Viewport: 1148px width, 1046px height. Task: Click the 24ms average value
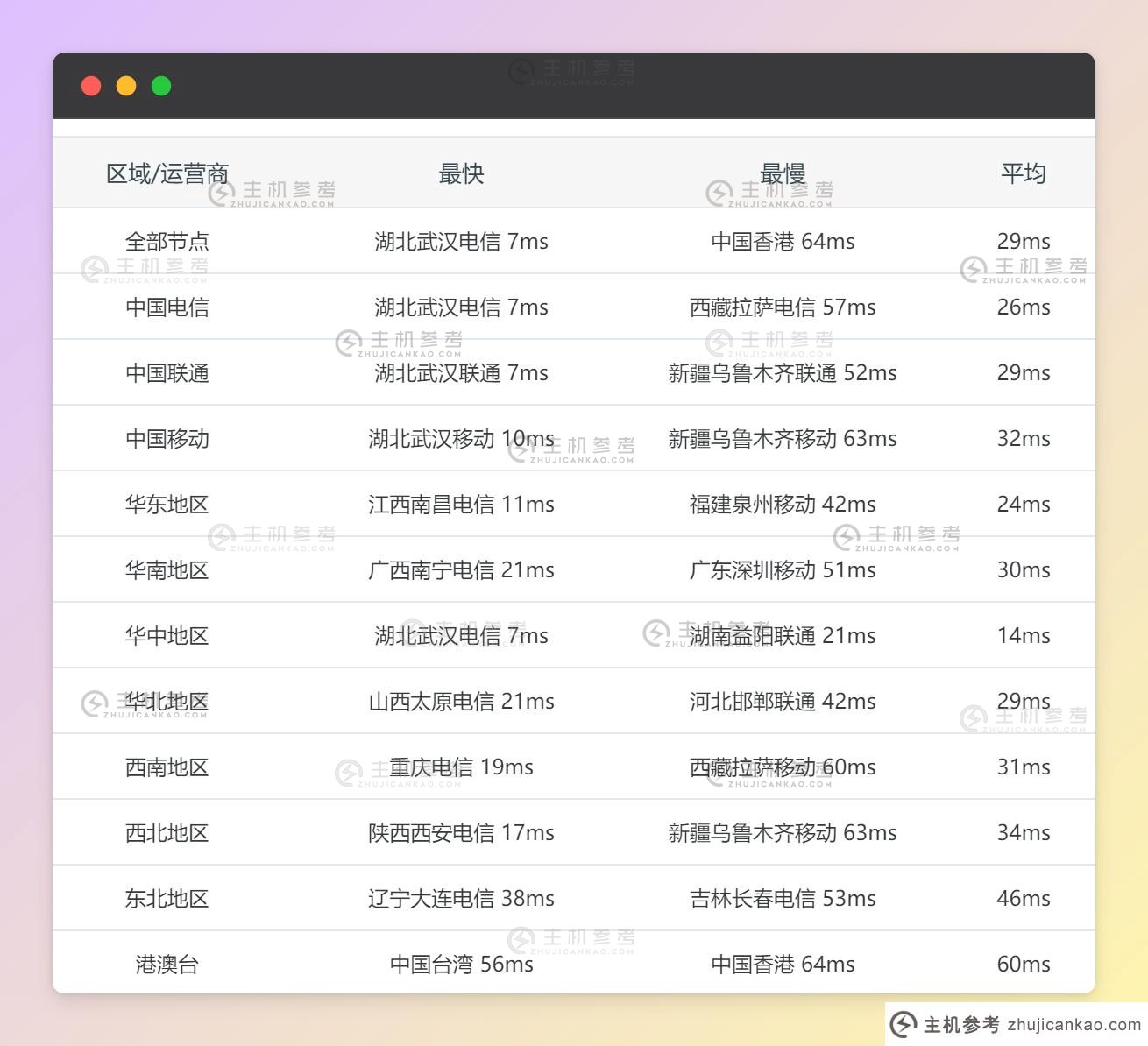[x=1024, y=504]
